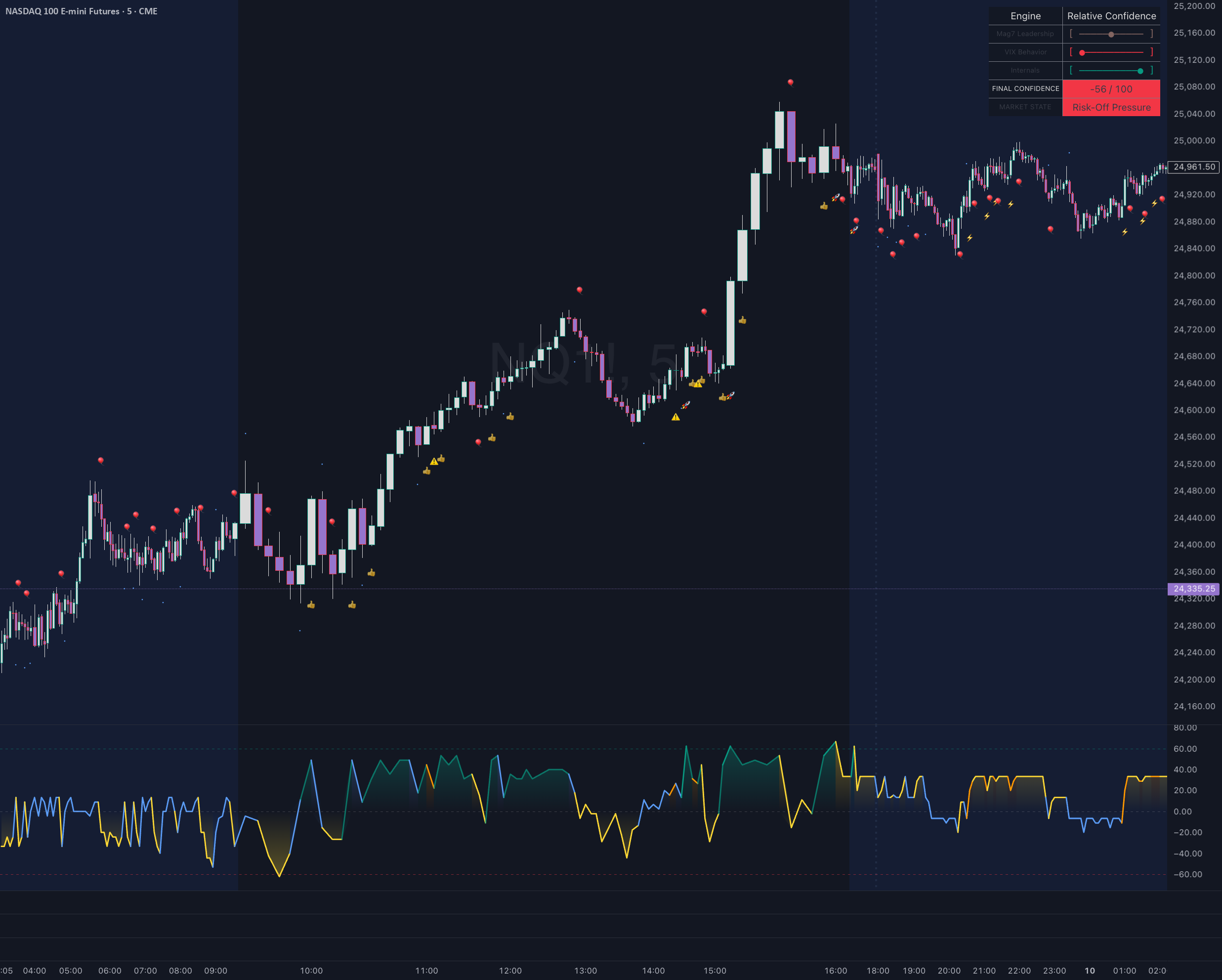Screen dimensions: 1222x980
Task: Click the 24,961.50 current price label
Action: (x=1194, y=167)
